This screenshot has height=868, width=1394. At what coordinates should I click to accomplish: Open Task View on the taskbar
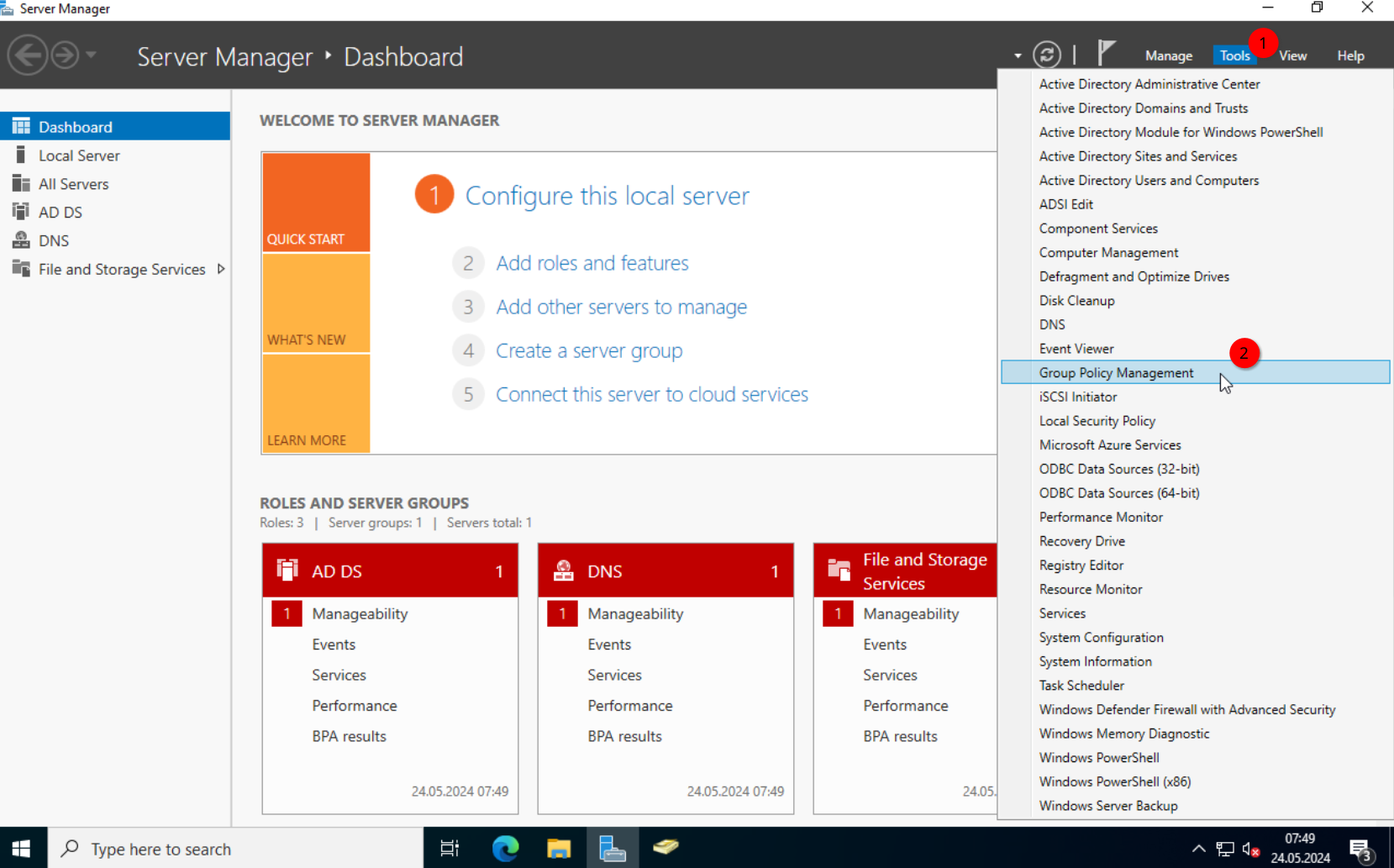(x=450, y=849)
